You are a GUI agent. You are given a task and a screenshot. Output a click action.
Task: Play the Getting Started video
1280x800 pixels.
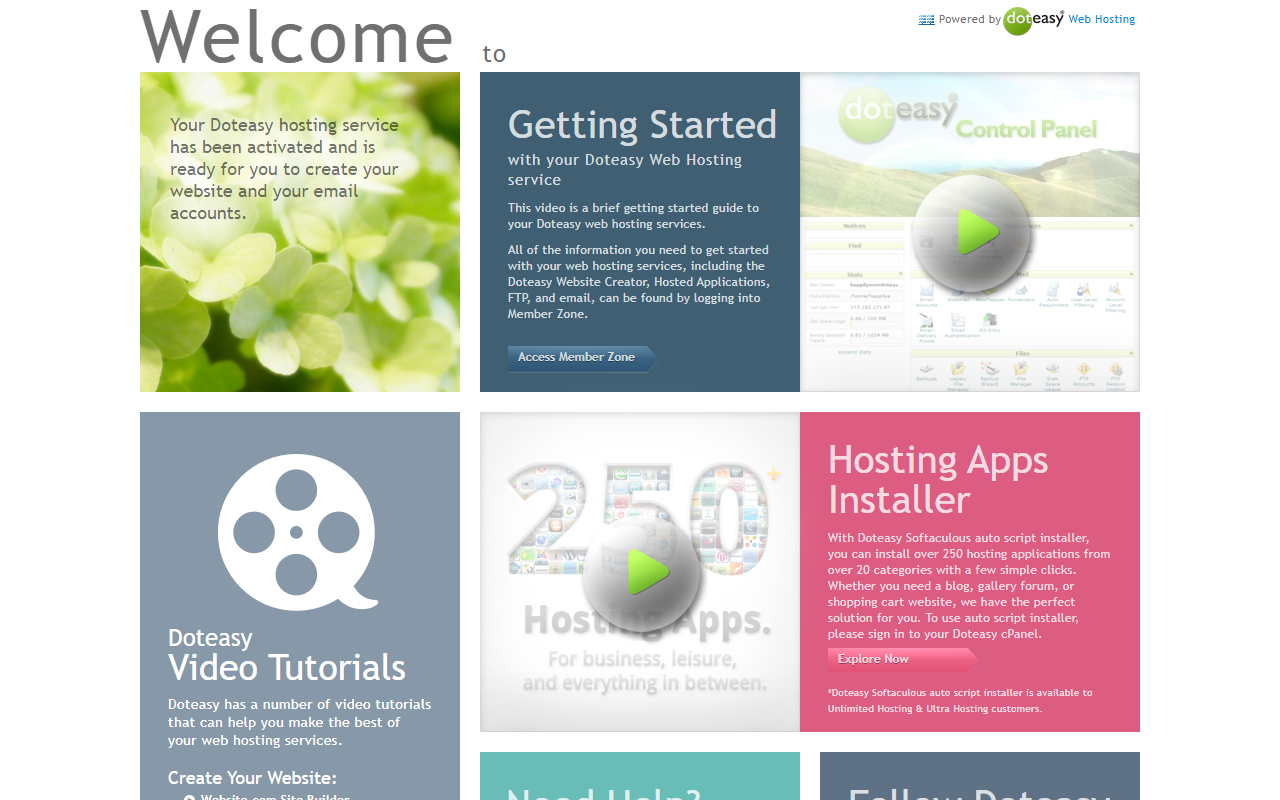click(971, 233)
